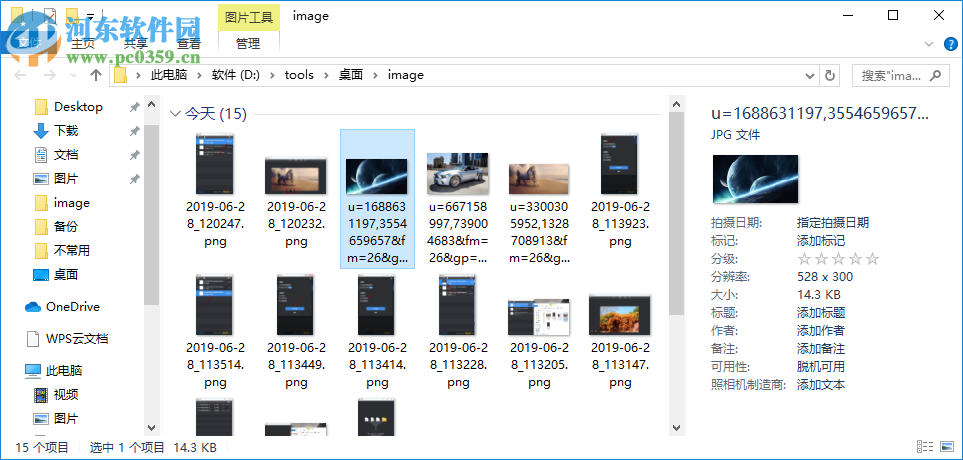Screen dimensions: 963x460
Task: Expand the ribbon with the chevron
Action: click(929, 44)
